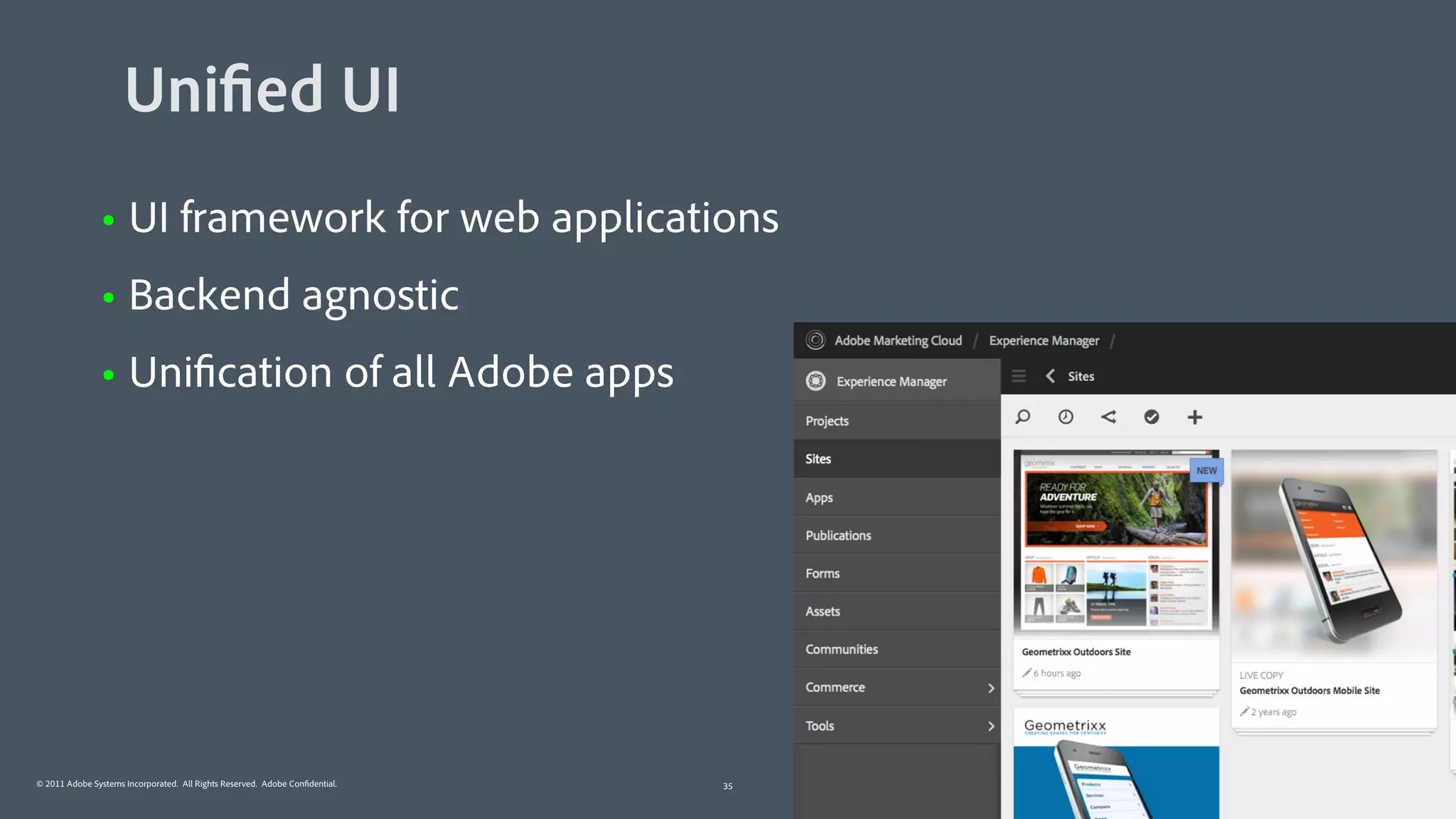Open Communities in the side rail
Viewport: 1456px width, 819px height.
click(897, 649)
